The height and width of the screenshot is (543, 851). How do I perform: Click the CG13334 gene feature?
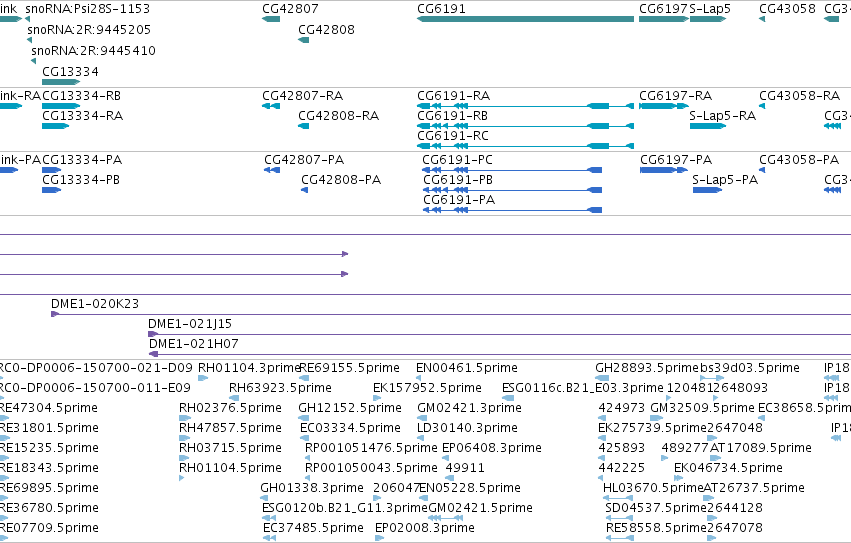[x=61, y=82]
